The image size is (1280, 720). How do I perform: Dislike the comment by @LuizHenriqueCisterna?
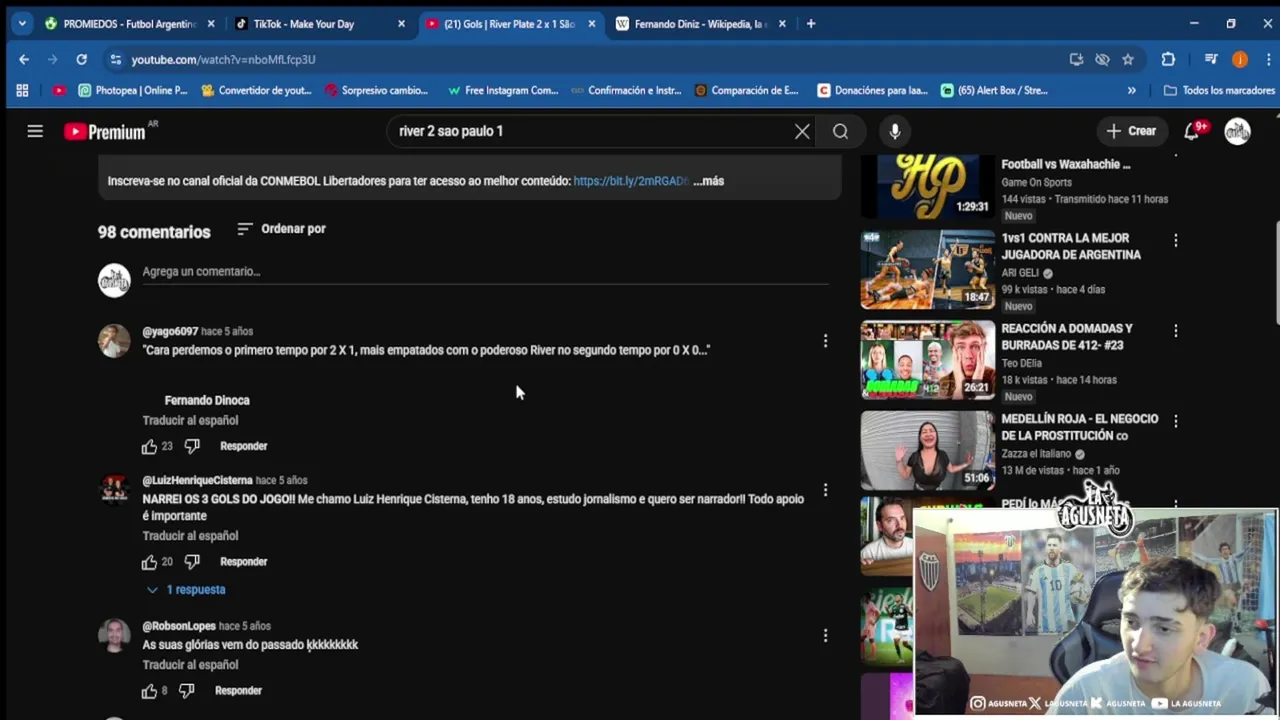(x=192, y=562)
